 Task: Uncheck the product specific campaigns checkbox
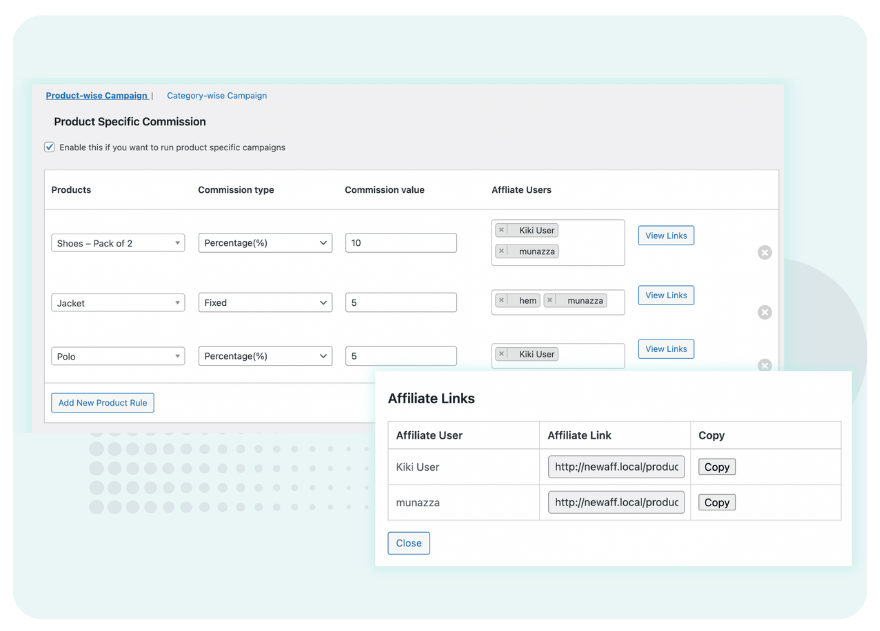tap(48, 146)
